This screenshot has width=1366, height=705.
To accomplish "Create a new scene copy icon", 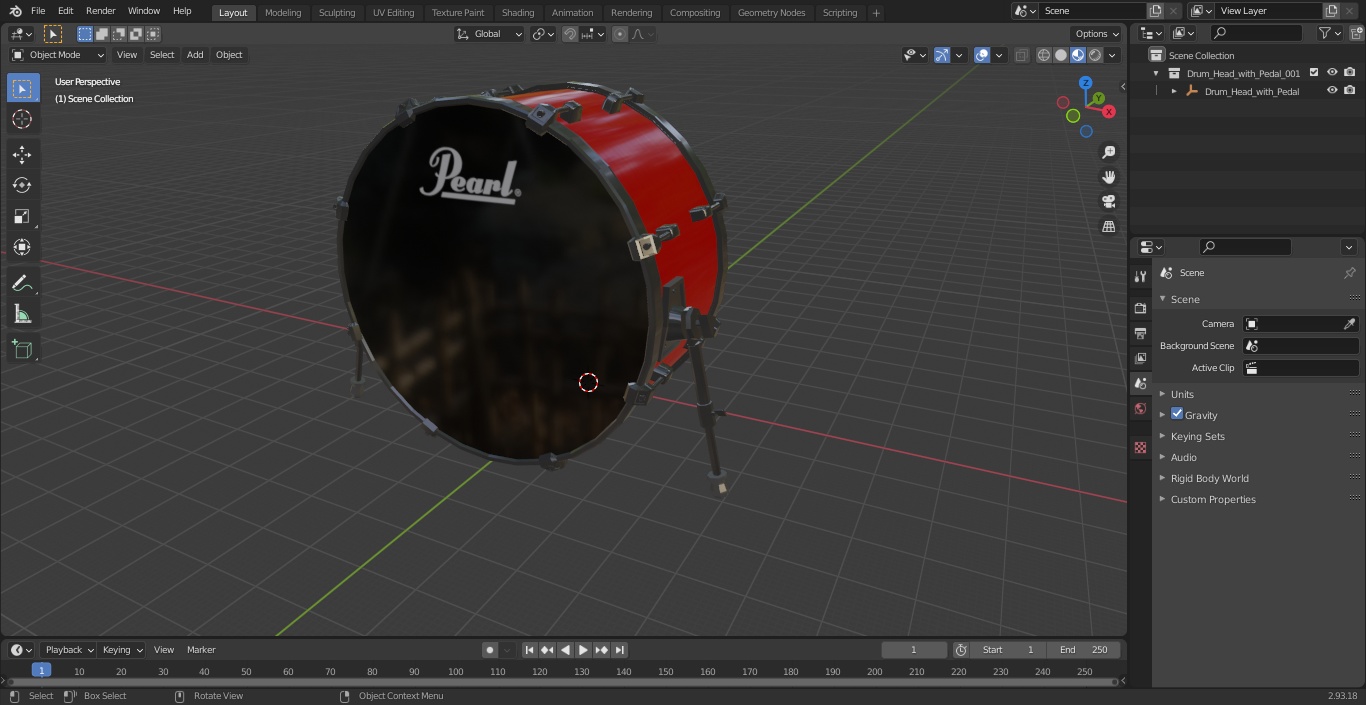I will pos(1156,11).
